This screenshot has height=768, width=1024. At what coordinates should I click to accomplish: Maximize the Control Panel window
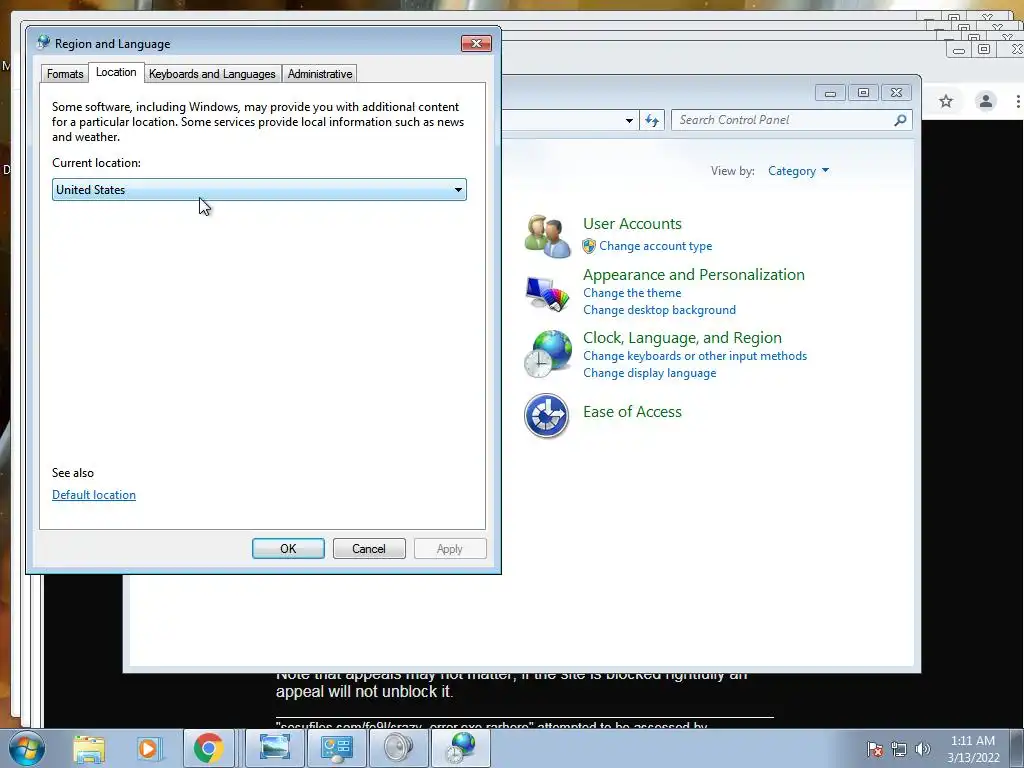coord(863,93)
